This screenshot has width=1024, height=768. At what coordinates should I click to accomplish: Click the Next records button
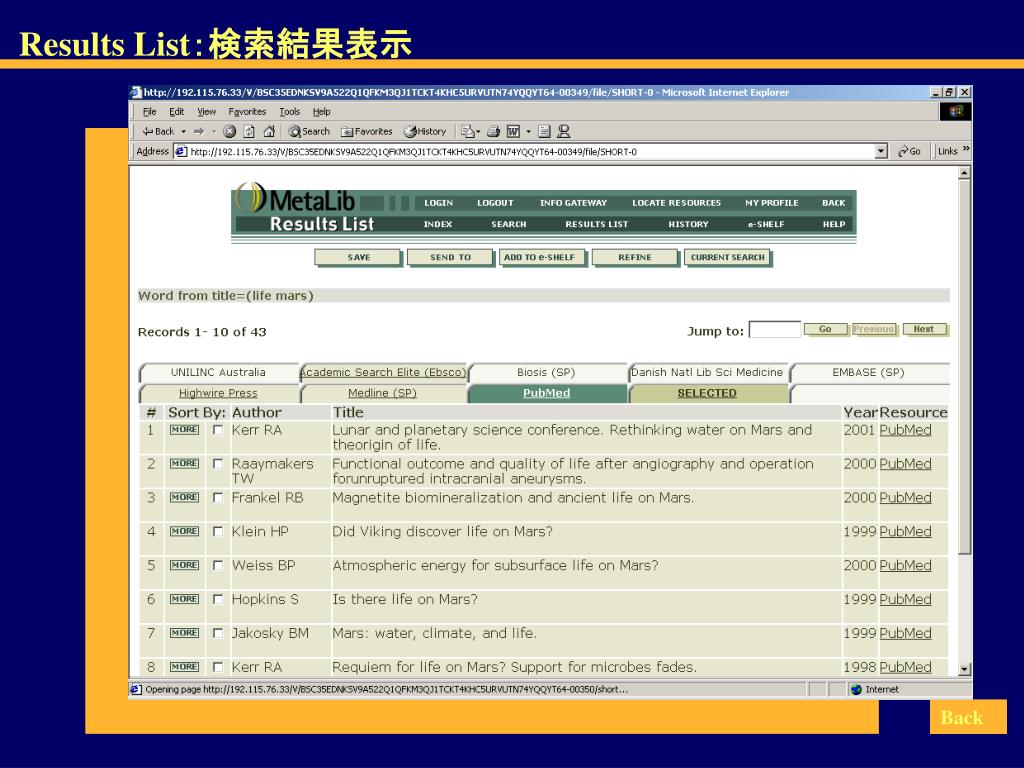pos(924,329)
